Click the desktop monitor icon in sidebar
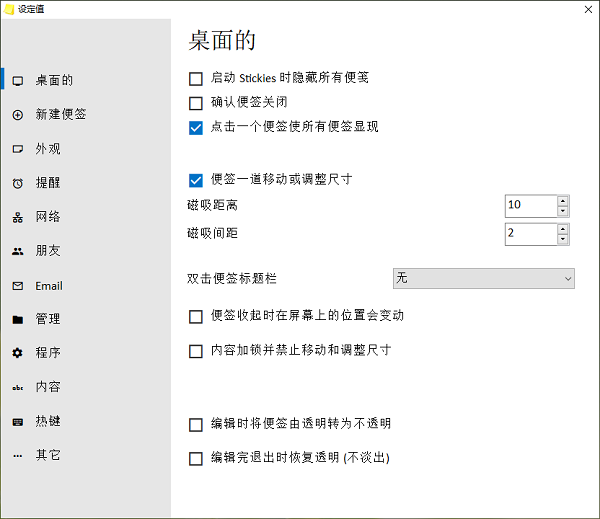Image resolution: width=600 pixels, height=519 pixels. pos(17,81)
